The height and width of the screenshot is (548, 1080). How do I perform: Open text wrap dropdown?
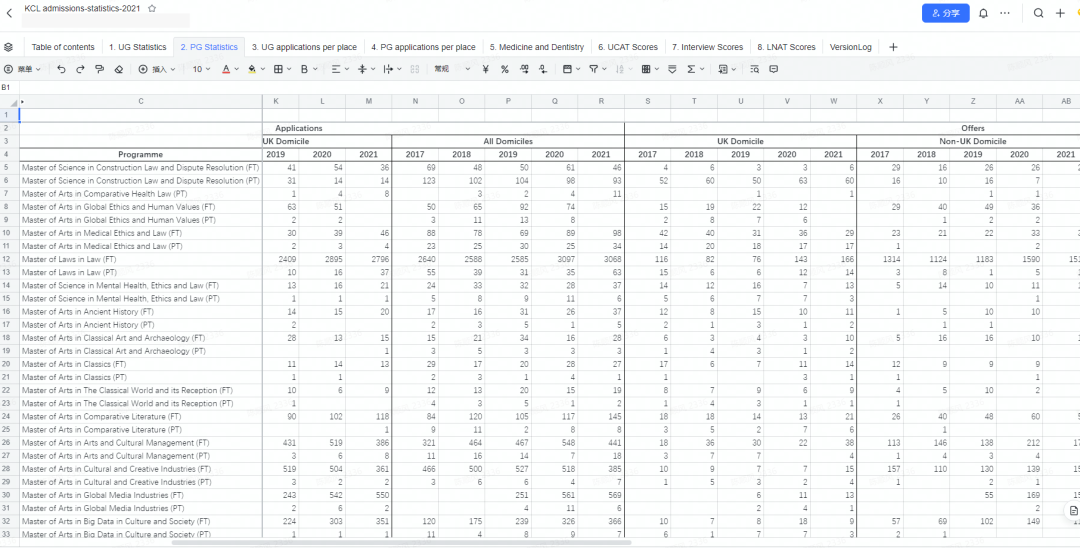coord(392,69)
